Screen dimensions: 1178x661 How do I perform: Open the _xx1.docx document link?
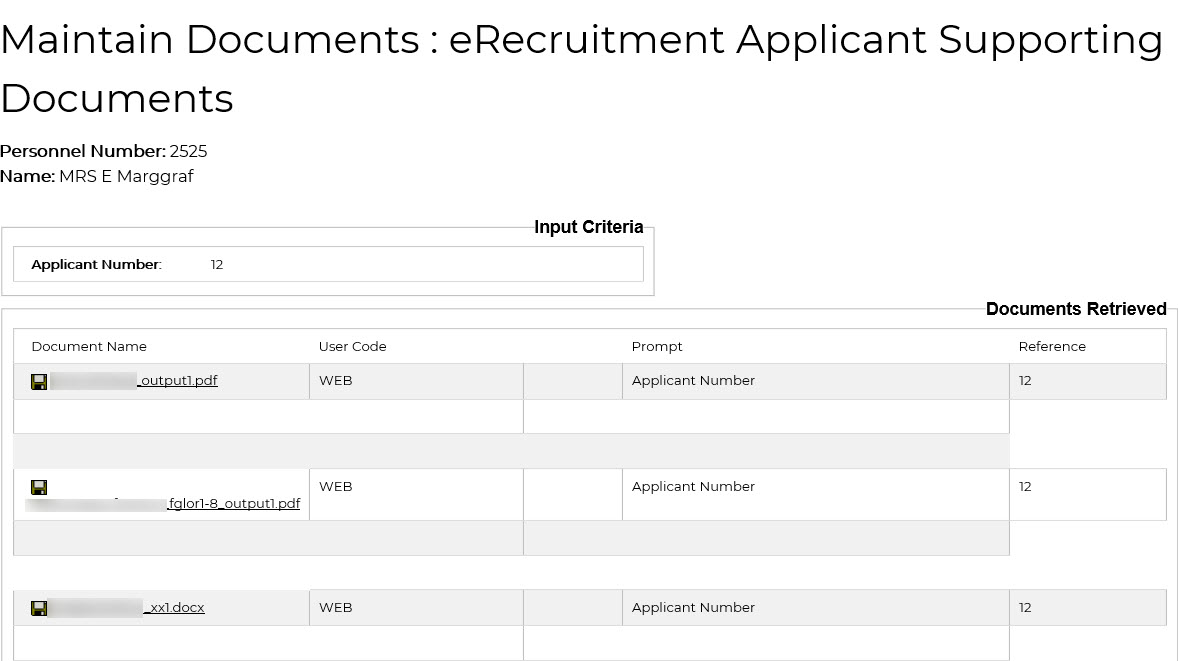174,608
